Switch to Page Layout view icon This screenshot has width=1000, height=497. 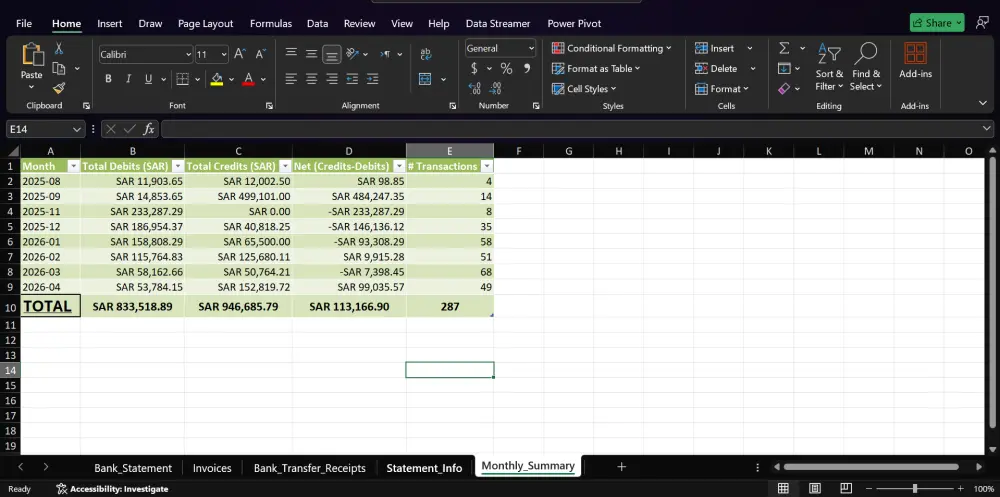(x=814, y=489)
